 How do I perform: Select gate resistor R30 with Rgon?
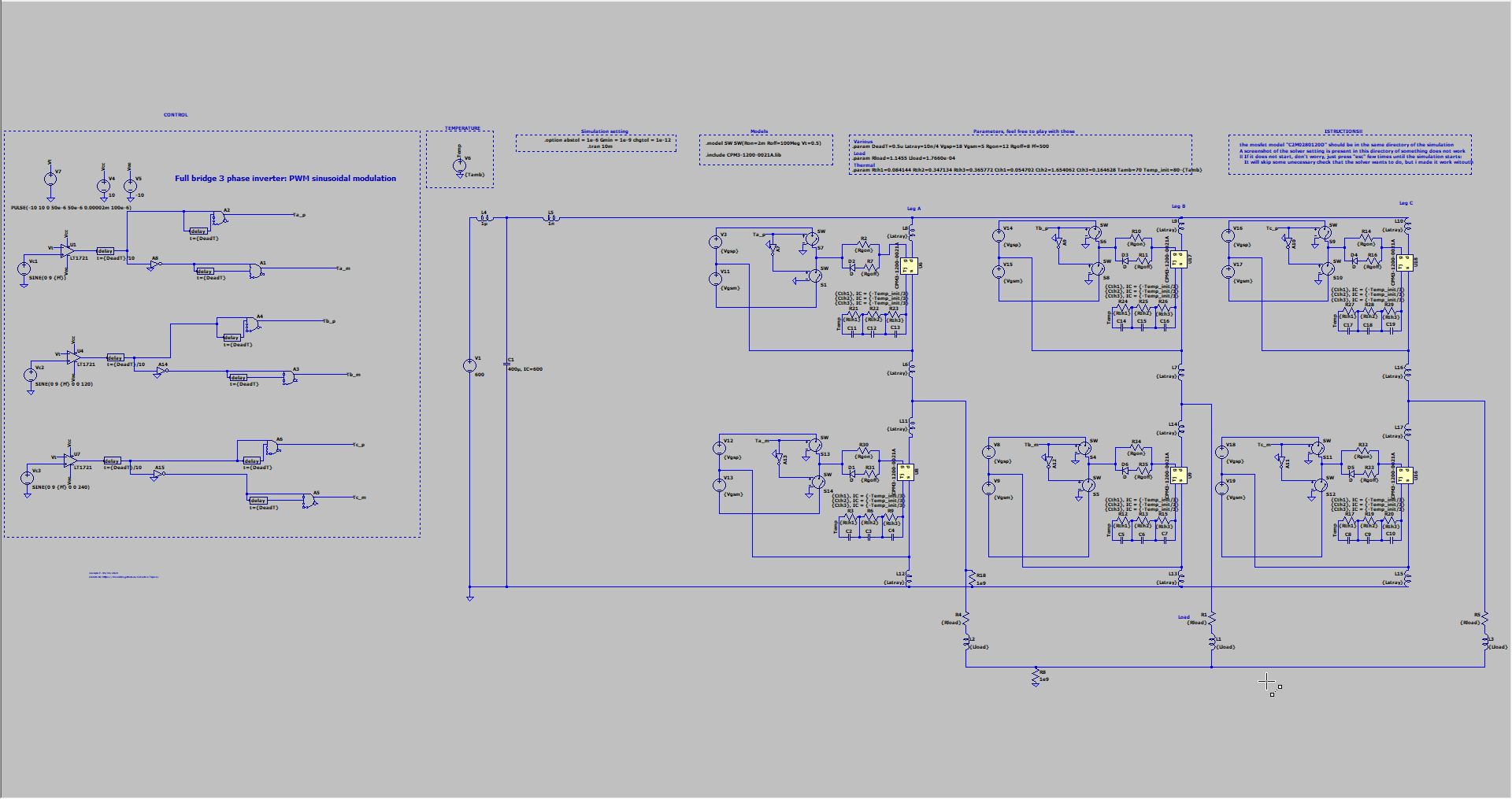pos(864,450)
